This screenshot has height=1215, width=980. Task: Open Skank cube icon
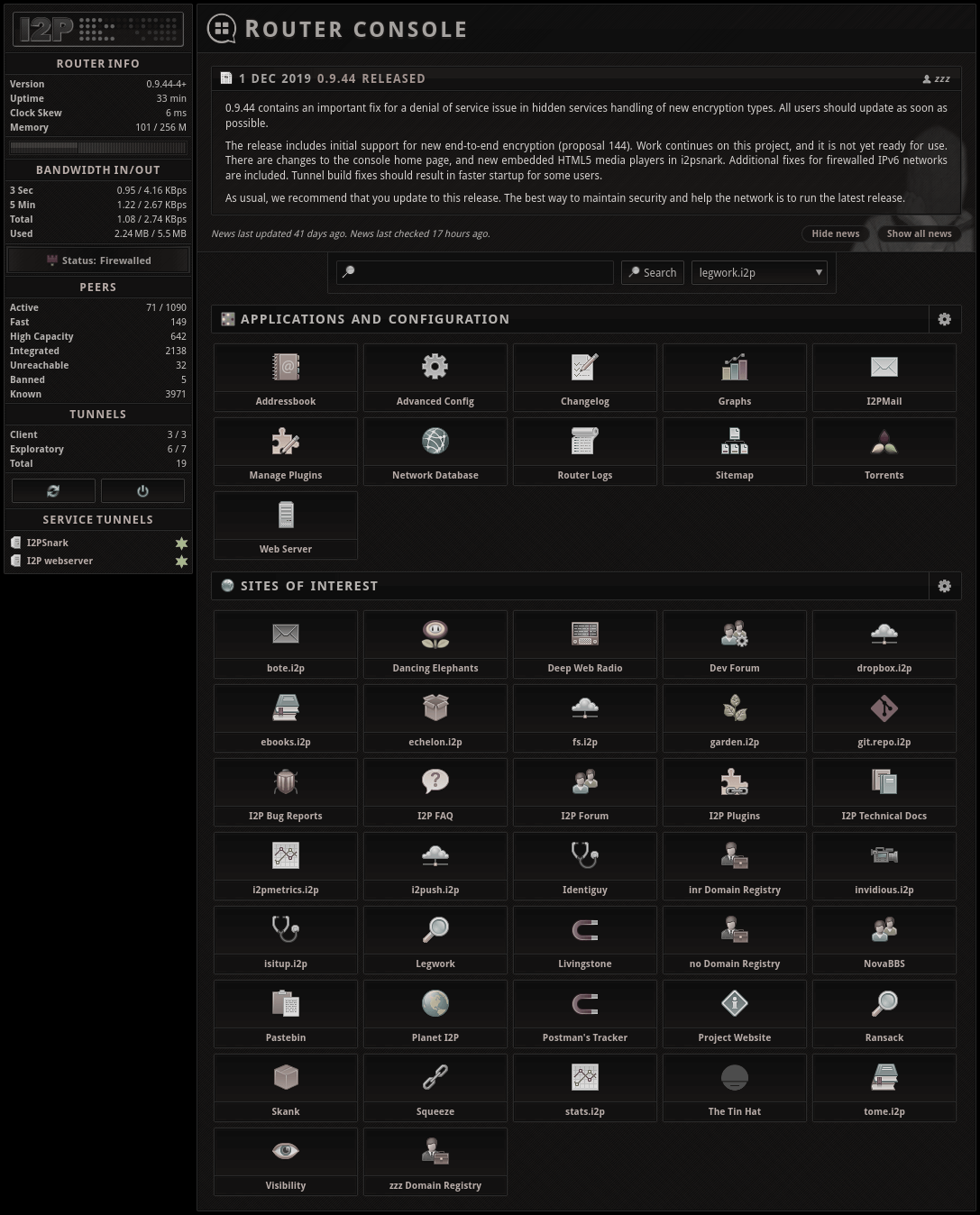286,1077
